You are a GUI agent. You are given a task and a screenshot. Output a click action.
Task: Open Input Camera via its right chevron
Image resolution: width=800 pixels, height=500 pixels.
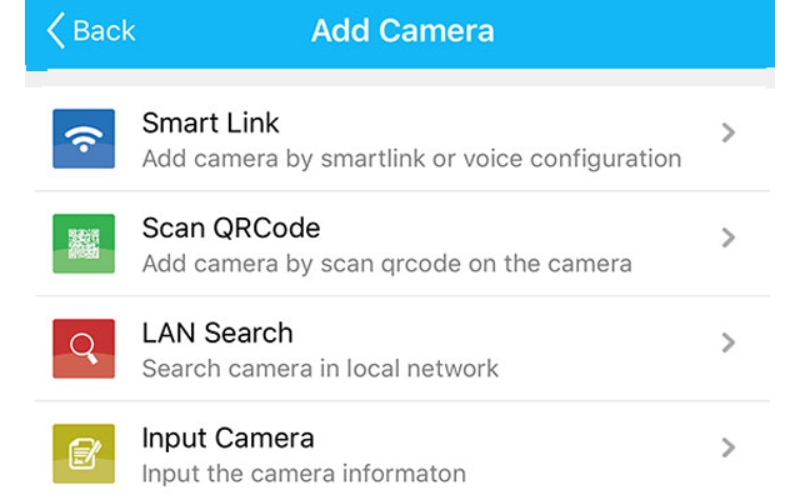728,447
